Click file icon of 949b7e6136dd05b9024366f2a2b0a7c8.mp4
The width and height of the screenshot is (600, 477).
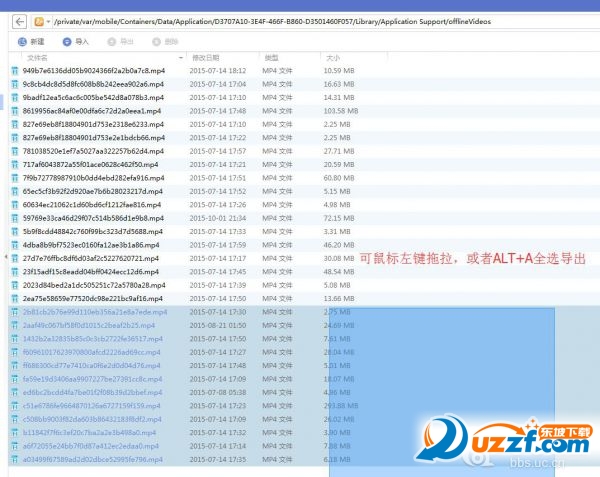click(15, 71)
